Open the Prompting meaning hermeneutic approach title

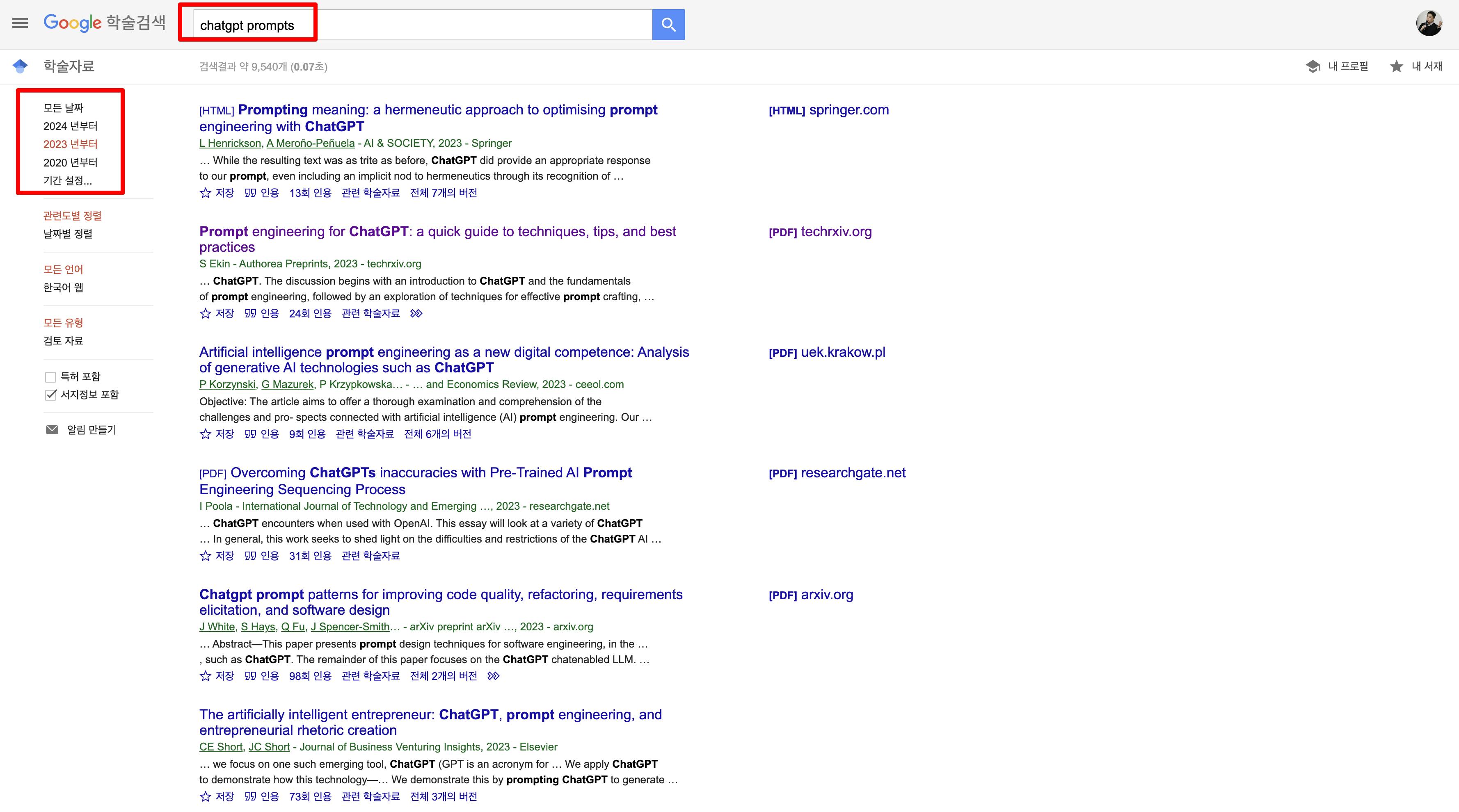(428, 118)
